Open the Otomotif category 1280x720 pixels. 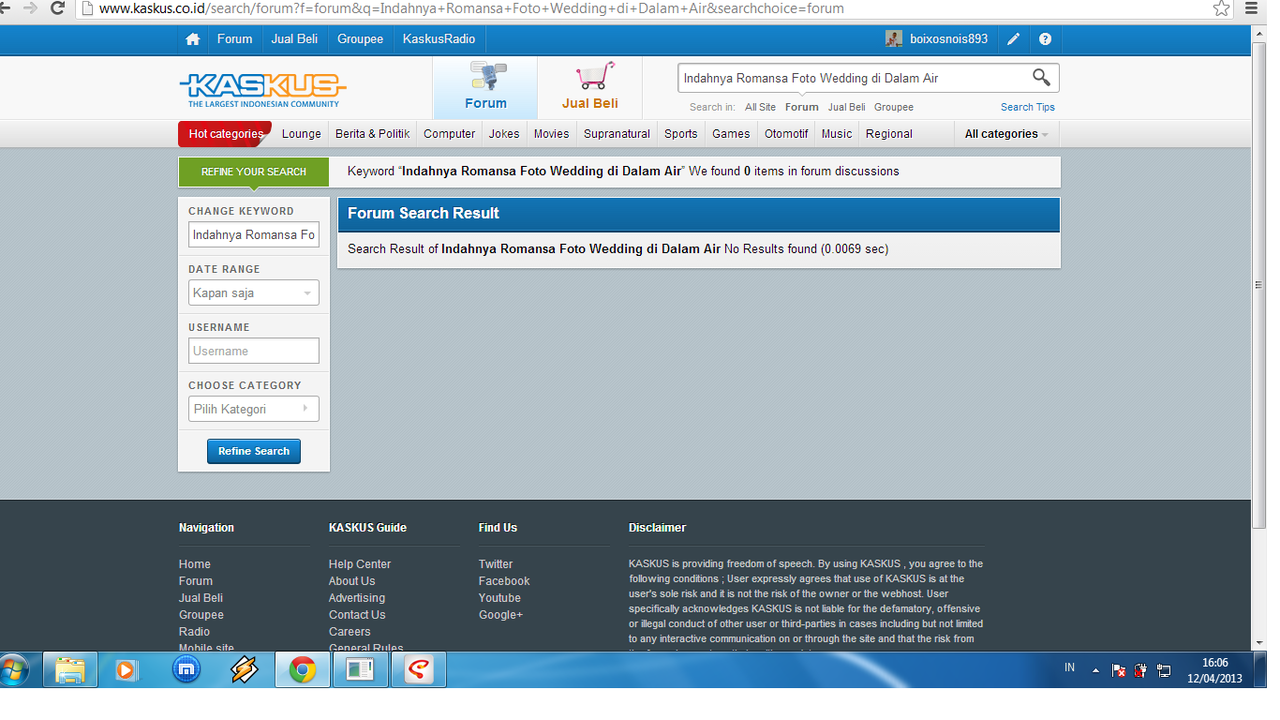[x=786, y=134]
